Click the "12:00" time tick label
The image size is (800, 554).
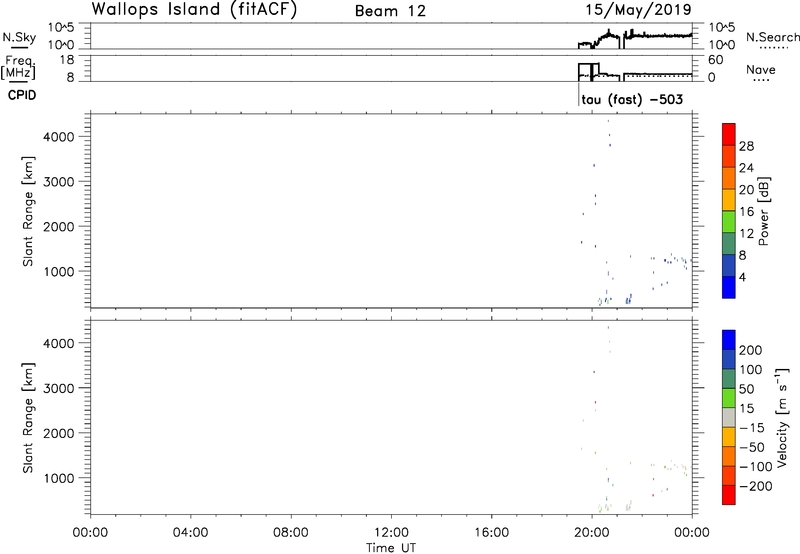(391, 533)
